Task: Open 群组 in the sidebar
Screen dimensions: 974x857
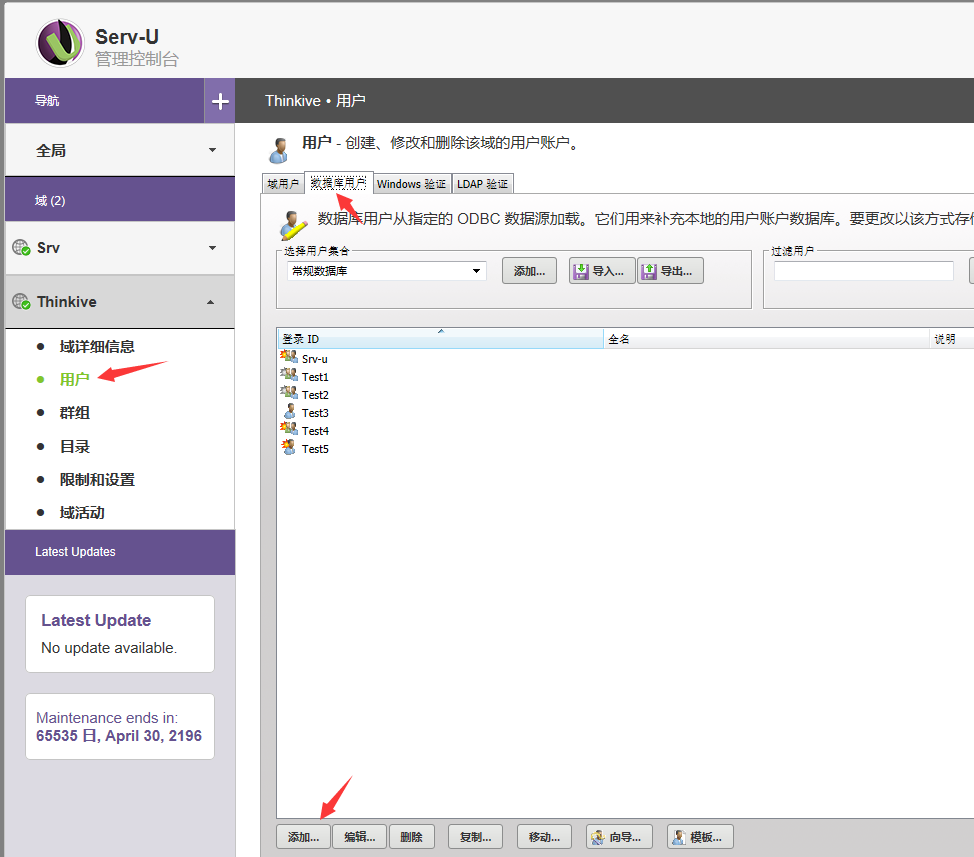Action: 75,412
